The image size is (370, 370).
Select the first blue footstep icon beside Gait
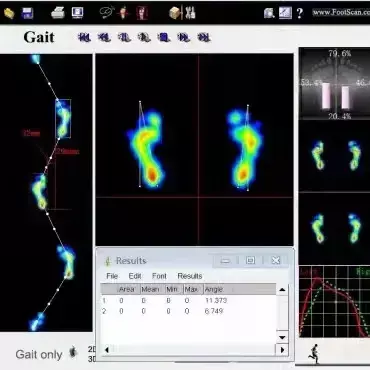pyautogui.click(x=84, y=37)
